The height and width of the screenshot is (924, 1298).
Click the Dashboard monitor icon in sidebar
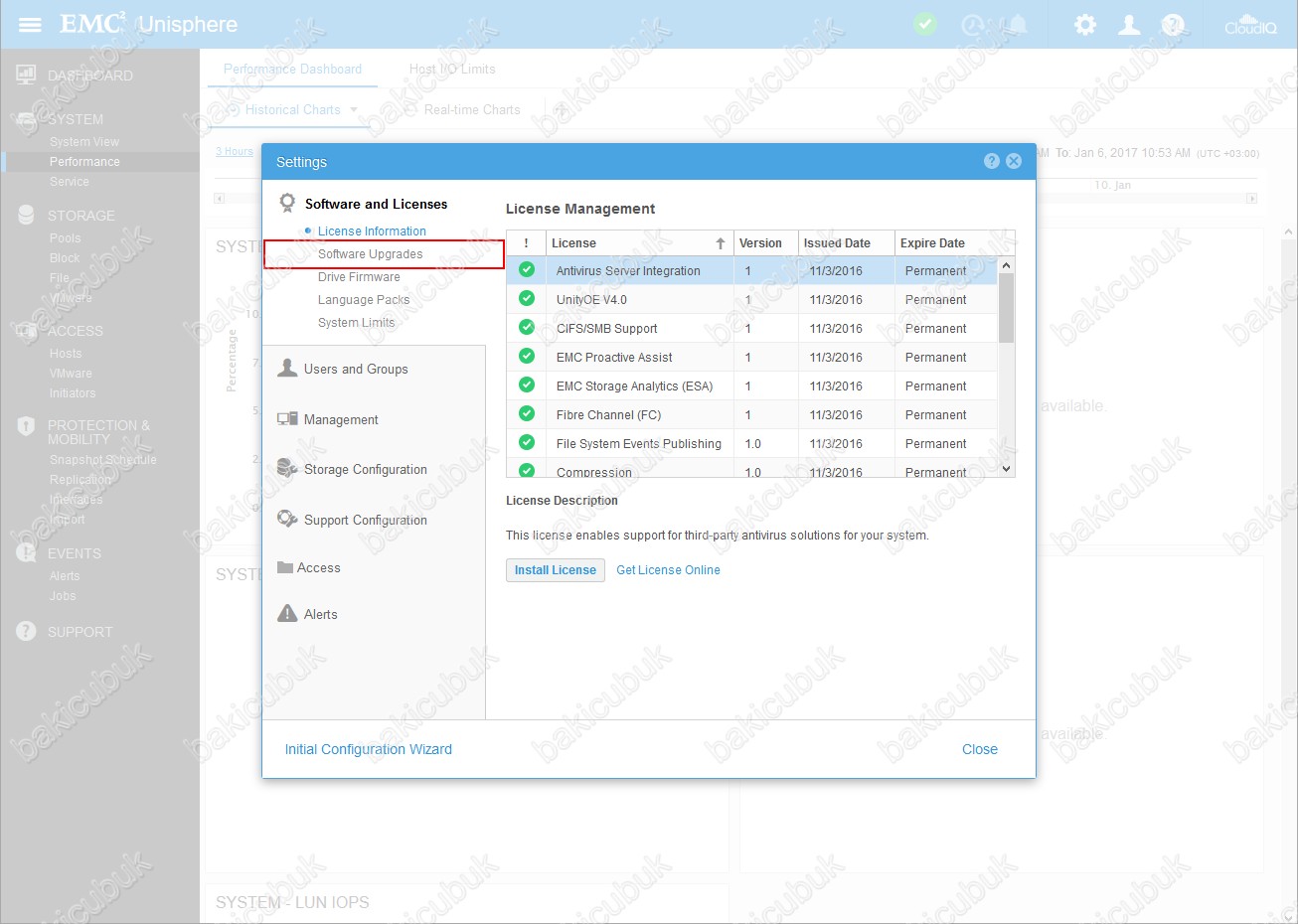pyautogui.click(x=26, y=75)
